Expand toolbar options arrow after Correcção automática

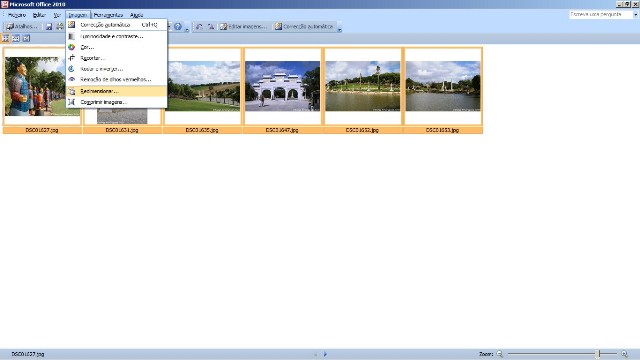click(x=340, y=28)
